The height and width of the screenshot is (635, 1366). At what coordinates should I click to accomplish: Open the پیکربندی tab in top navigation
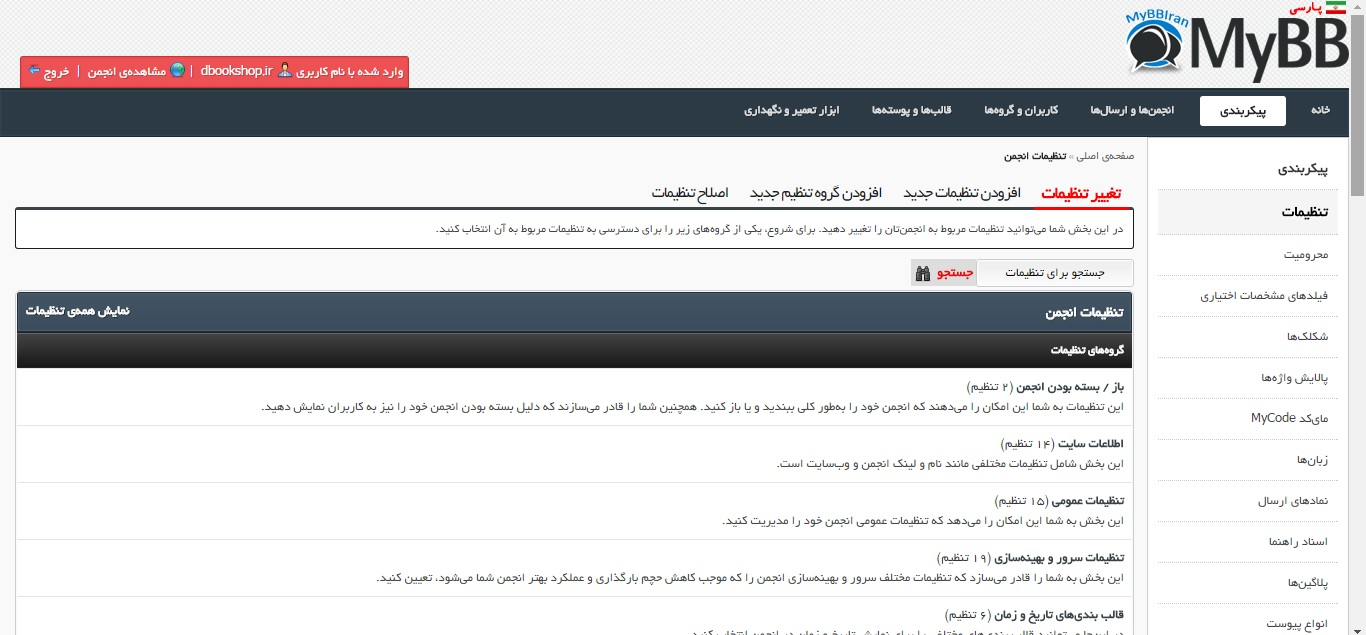coord(1243,111)
